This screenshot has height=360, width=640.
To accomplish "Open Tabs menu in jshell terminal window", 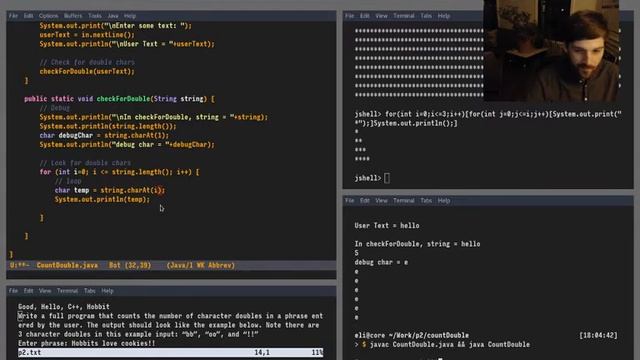I will (426, 16).
